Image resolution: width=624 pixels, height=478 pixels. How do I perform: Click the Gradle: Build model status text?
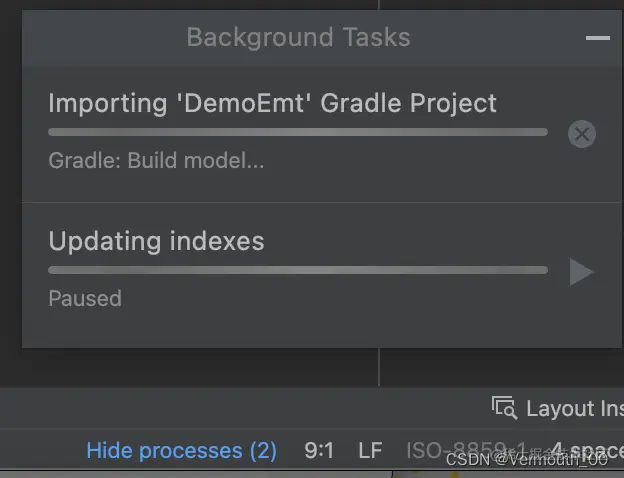[156, 161]
